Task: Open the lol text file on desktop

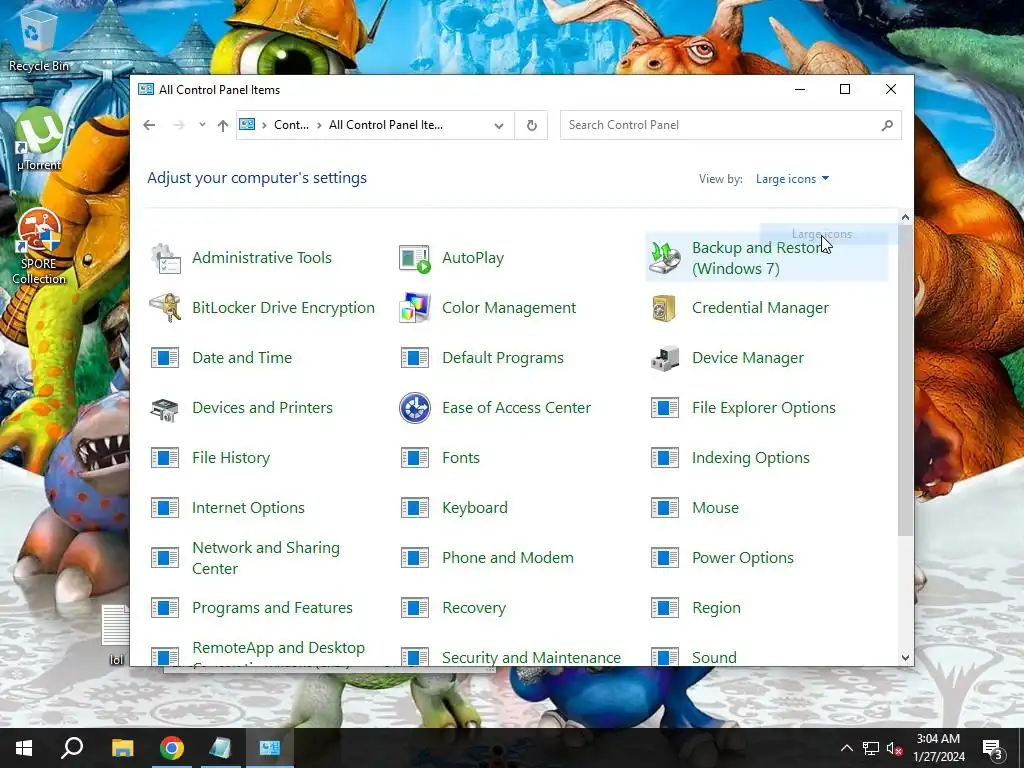Action: pos(116,635)
